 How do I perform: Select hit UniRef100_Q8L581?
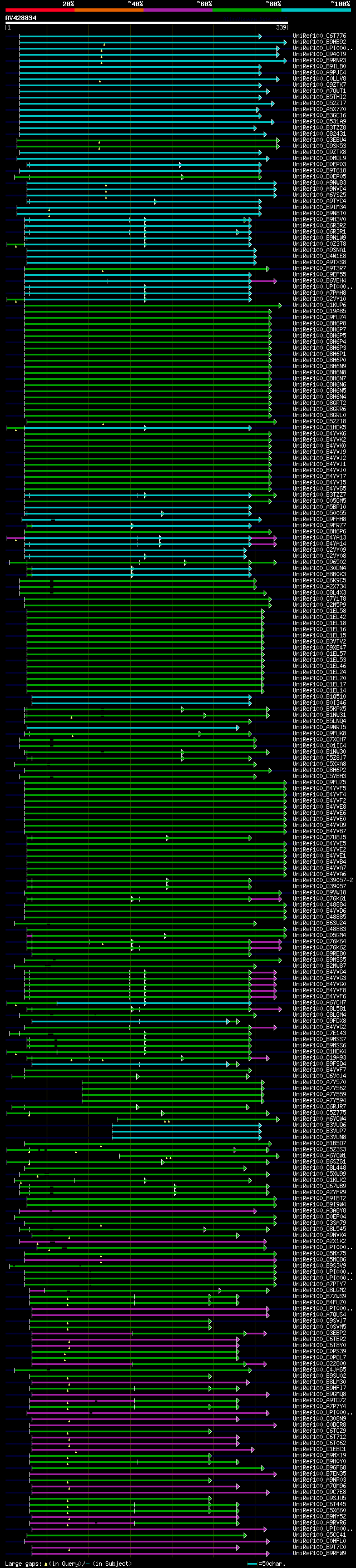coord(319,1008)
